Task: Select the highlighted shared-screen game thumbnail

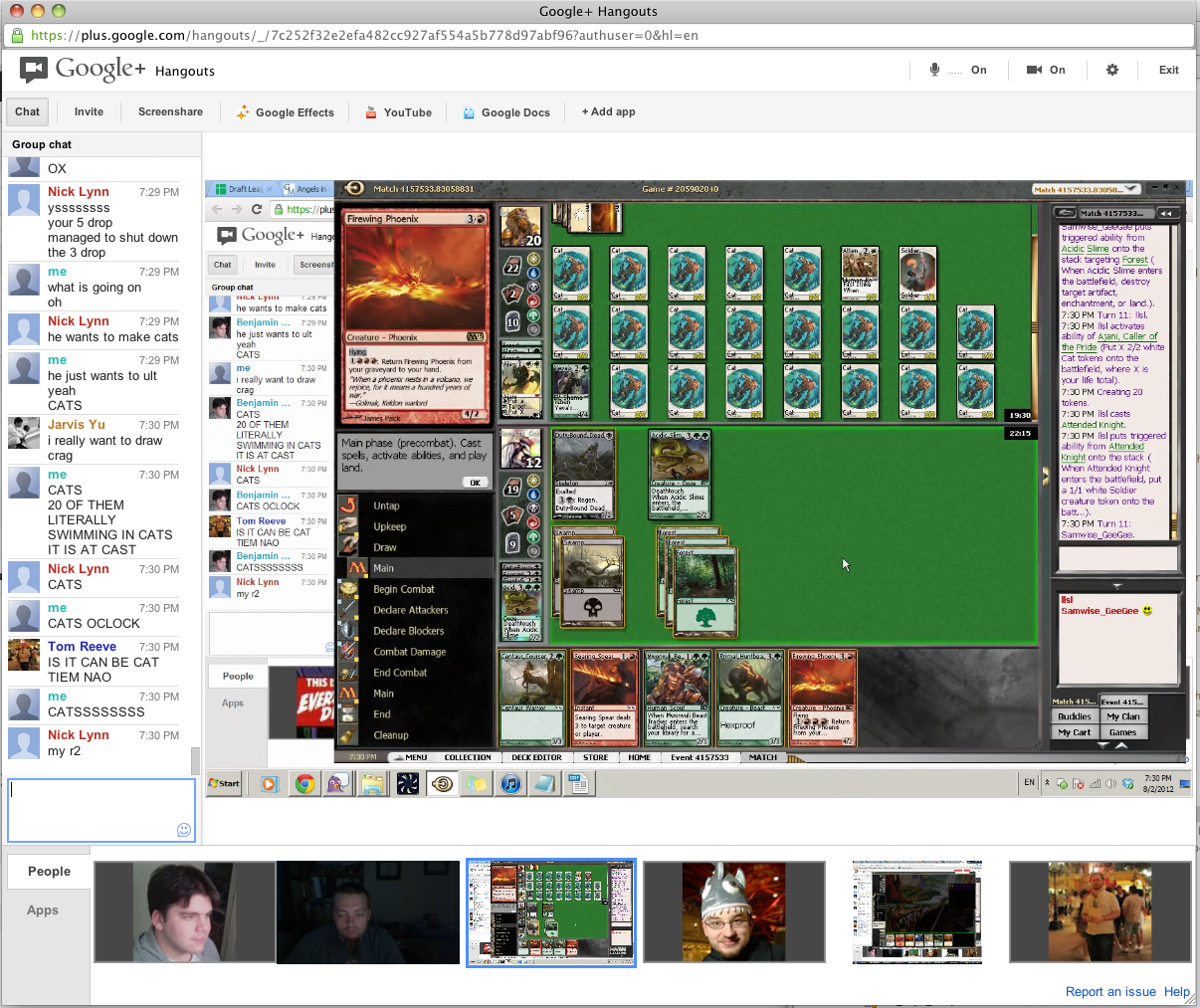Action: click(551, 912)
